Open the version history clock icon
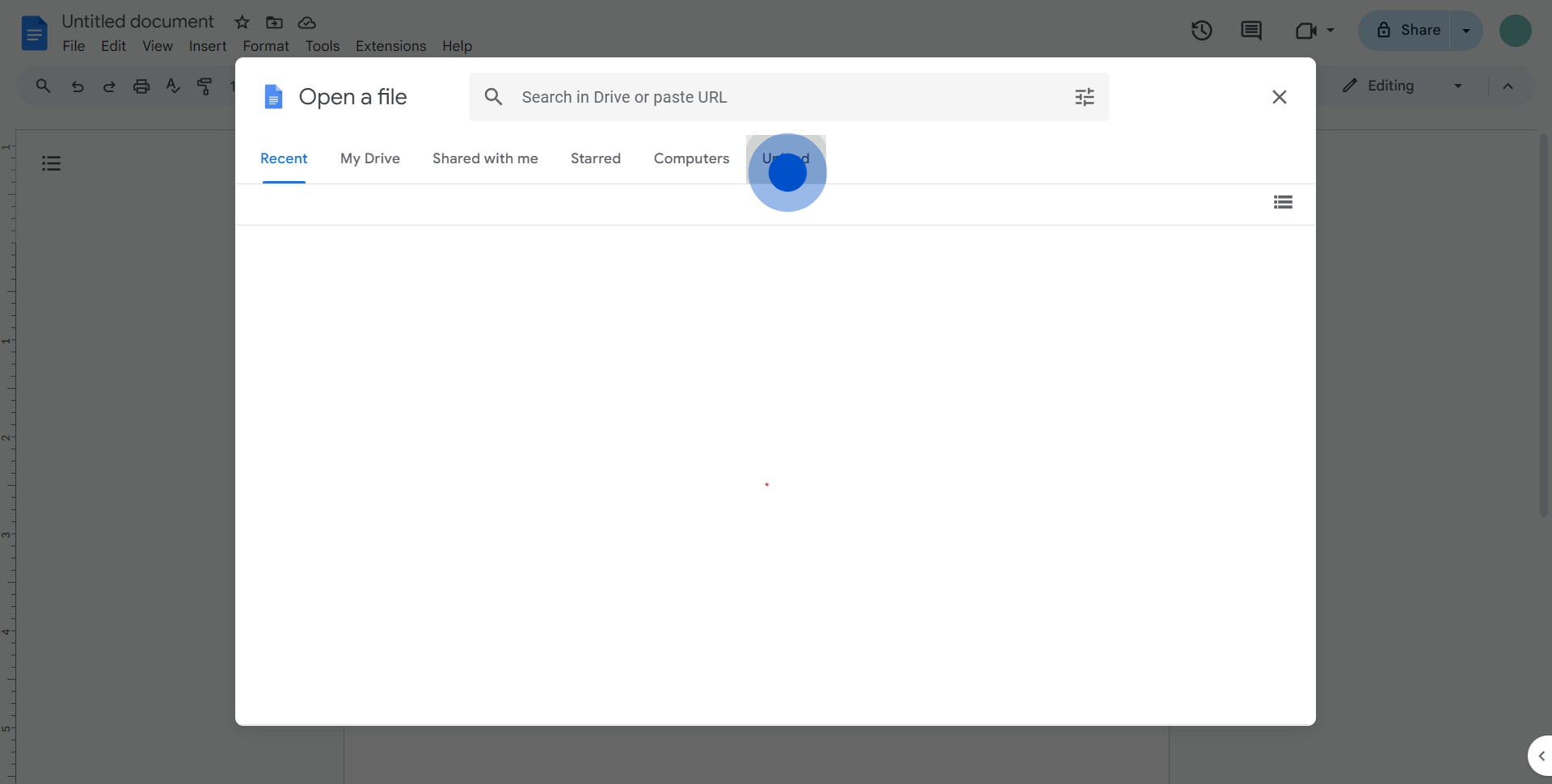This screenshot has height=784, width=1552. pyautogui.click(x=1201, y=31)
